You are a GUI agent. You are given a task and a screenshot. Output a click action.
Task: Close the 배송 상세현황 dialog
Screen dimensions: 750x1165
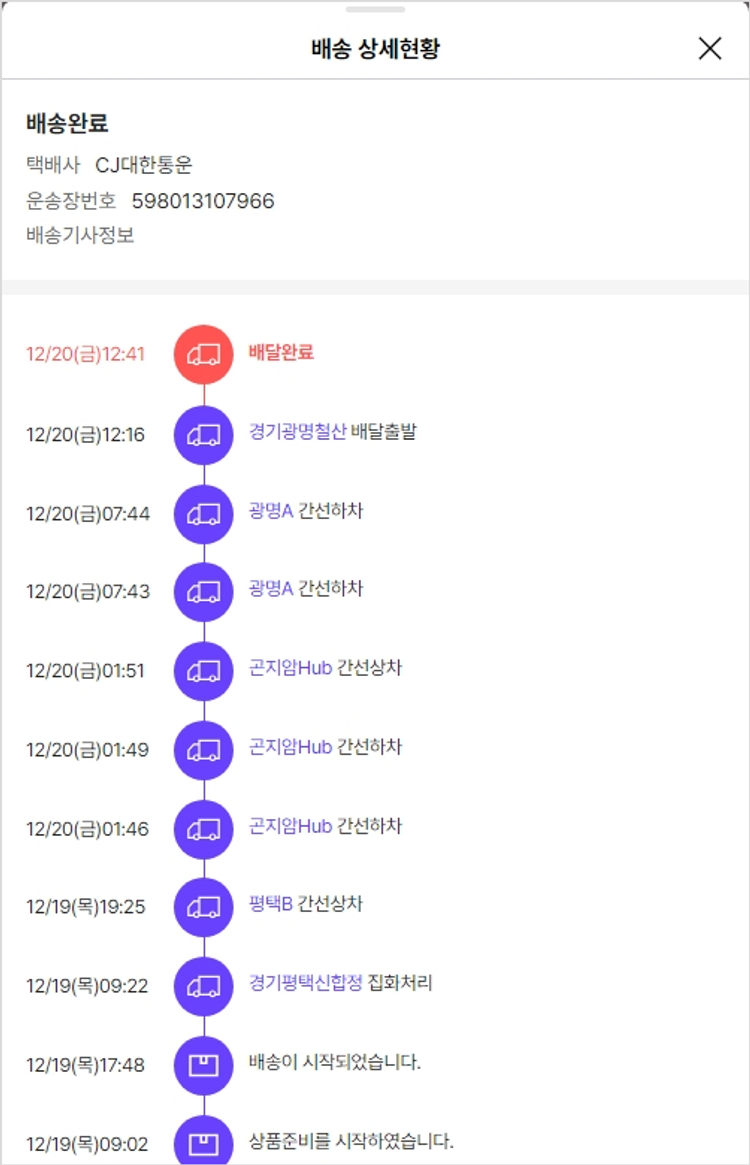709,48
